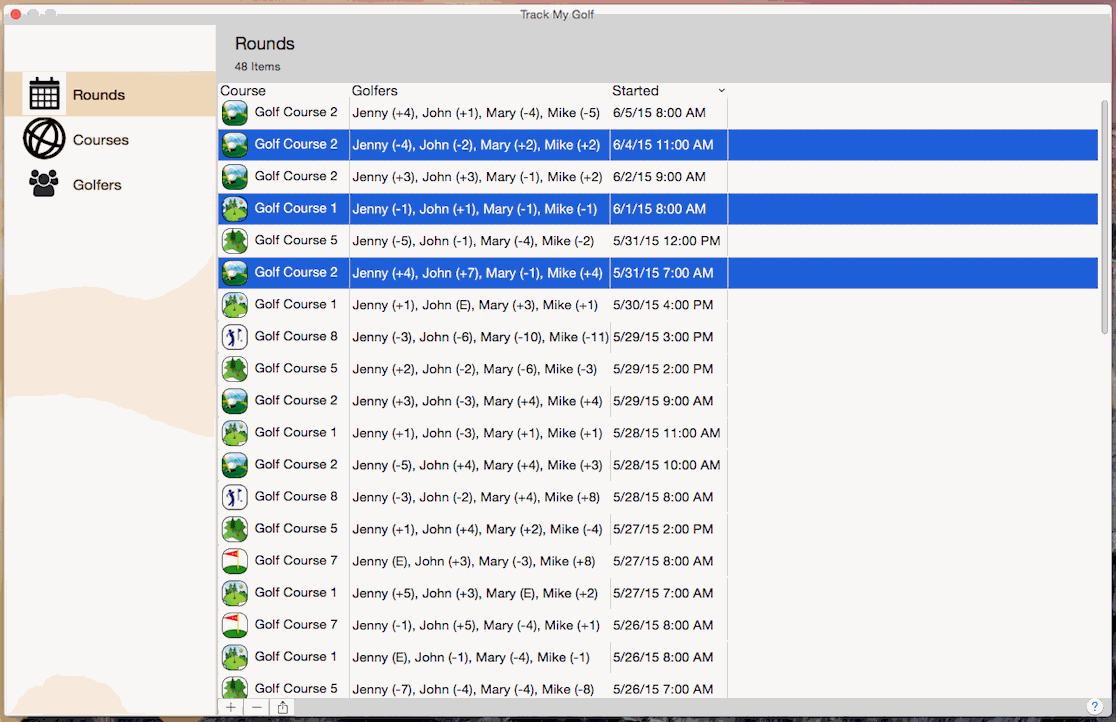Click the highlighted 6/4/15 11:00 AM round
Image resolution: width=1116 pixels, height=722 pixels.
click(x=663, y=145)
